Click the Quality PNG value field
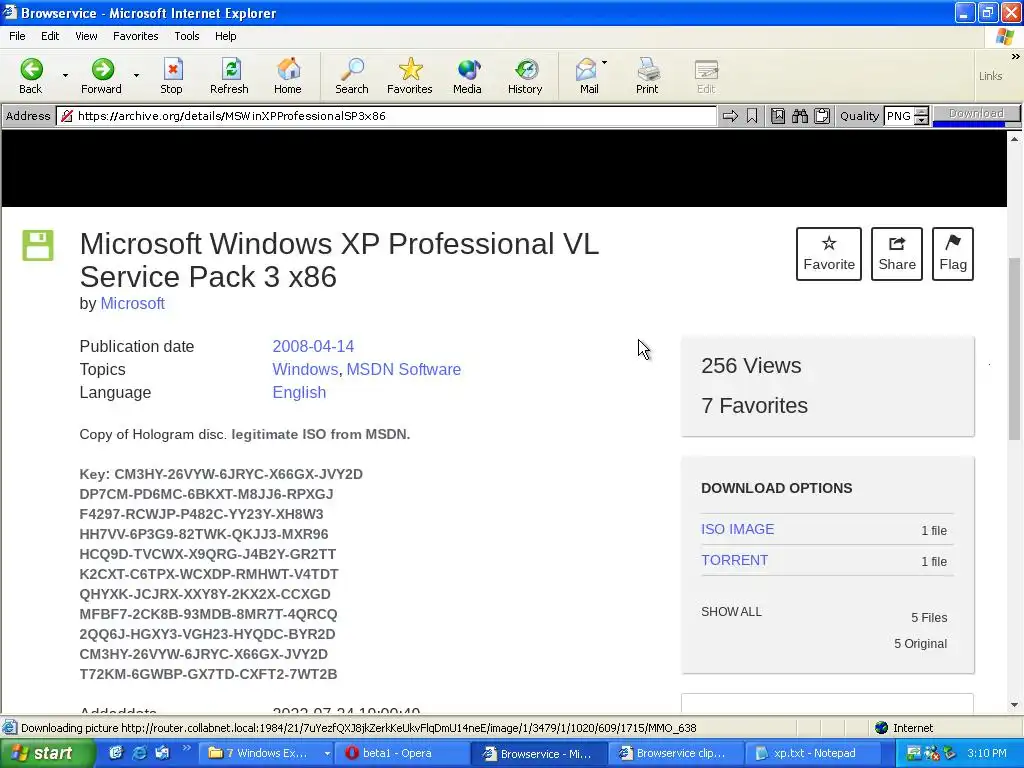This screenshot has width=1024, height=768. 899,116
